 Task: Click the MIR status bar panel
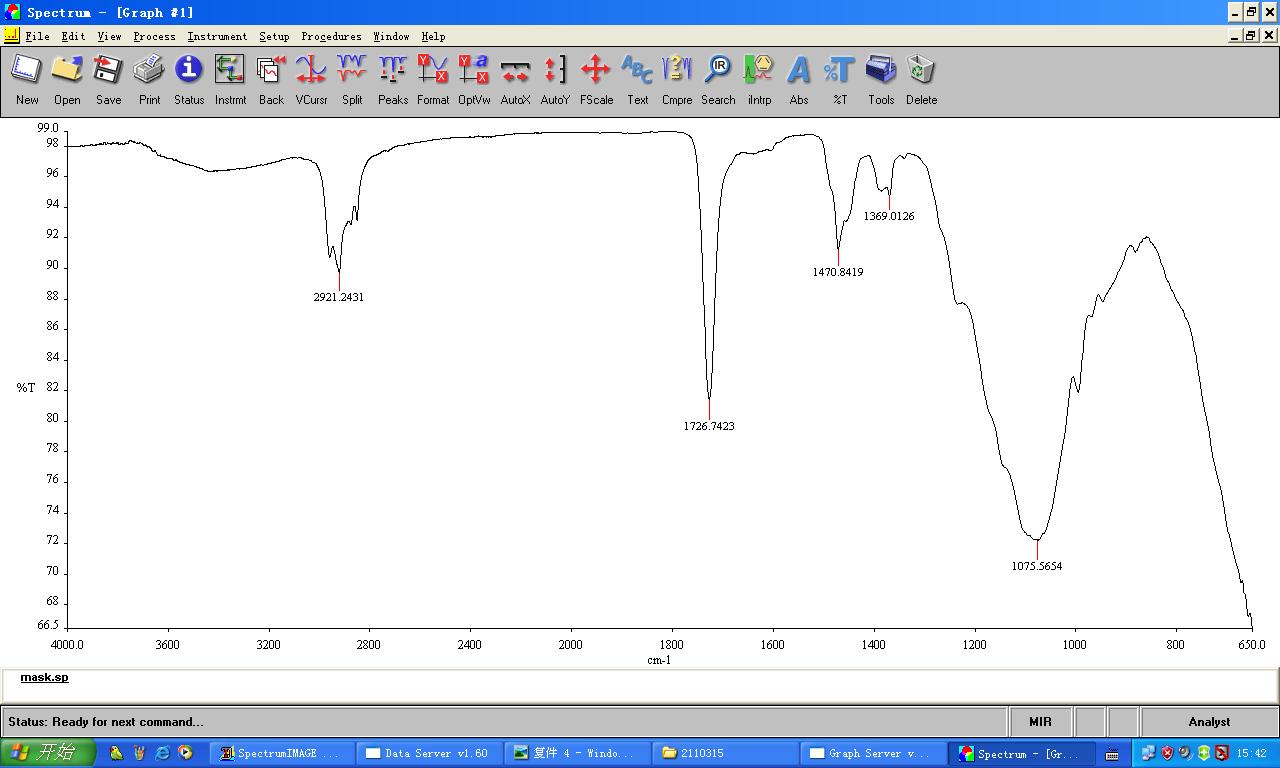click(x=1040, y=722)
